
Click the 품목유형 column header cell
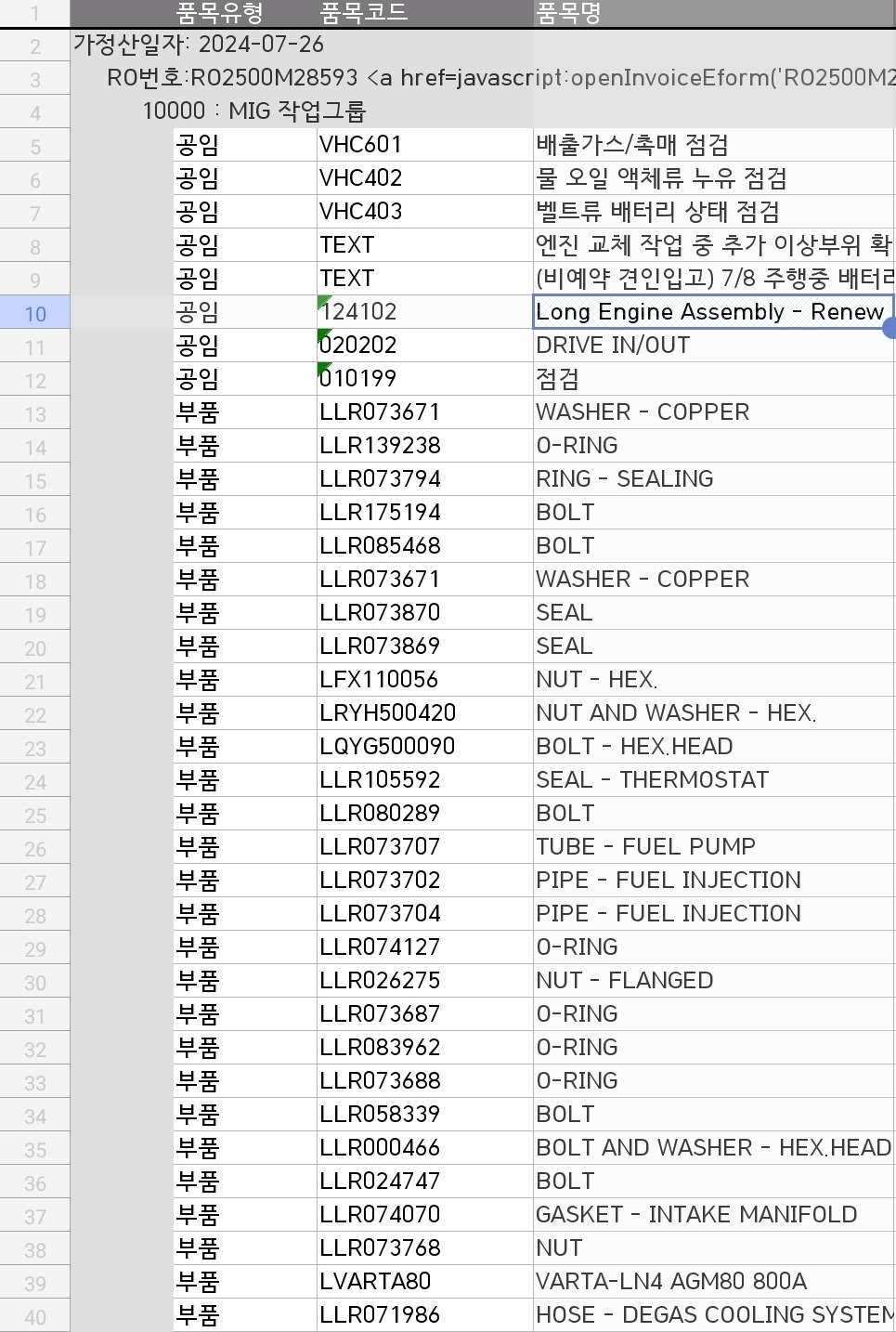pos(220,13)
